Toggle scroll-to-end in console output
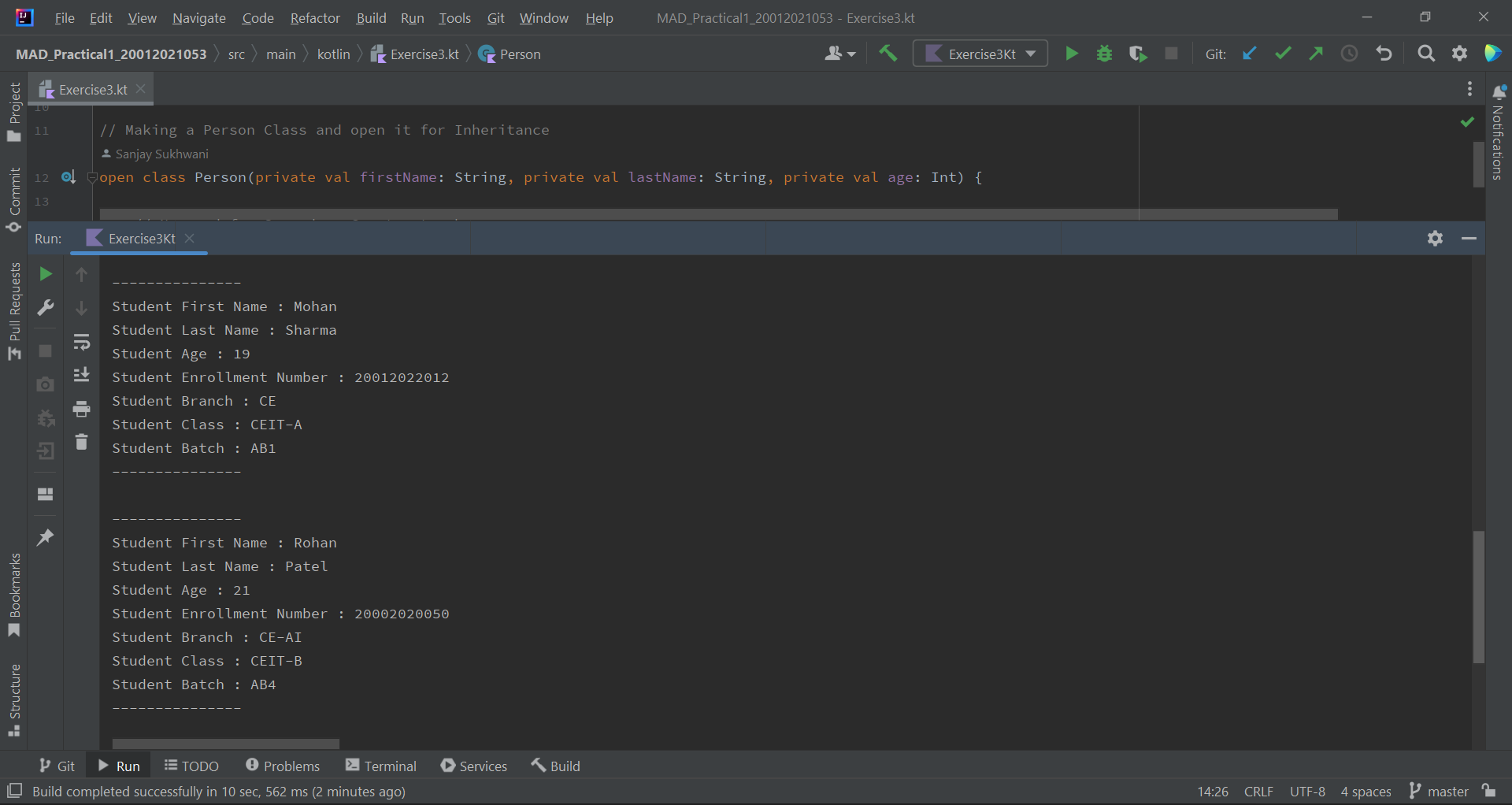 (x=81, y=374)
